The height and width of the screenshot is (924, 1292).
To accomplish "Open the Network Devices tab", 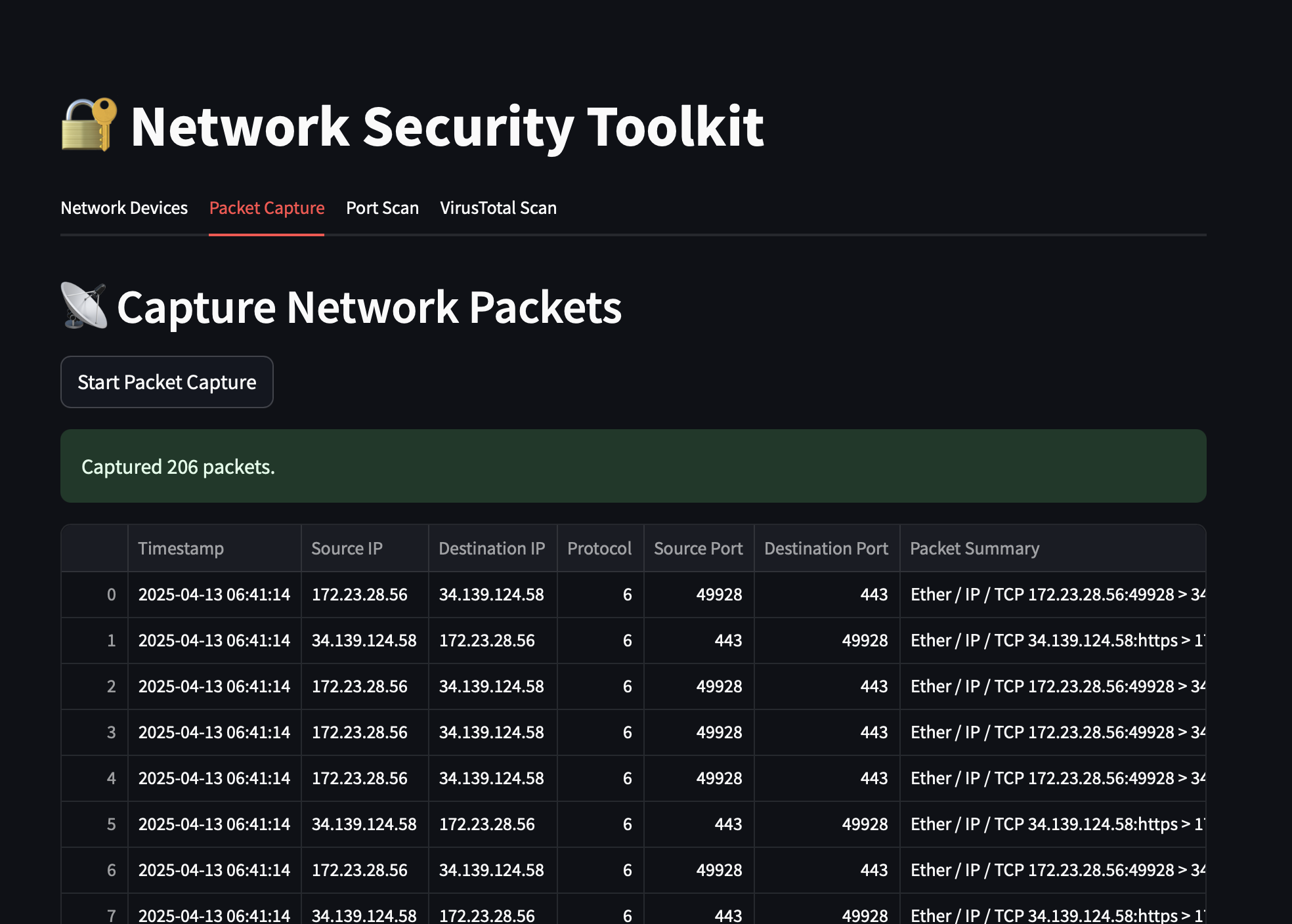I will 124,208.
